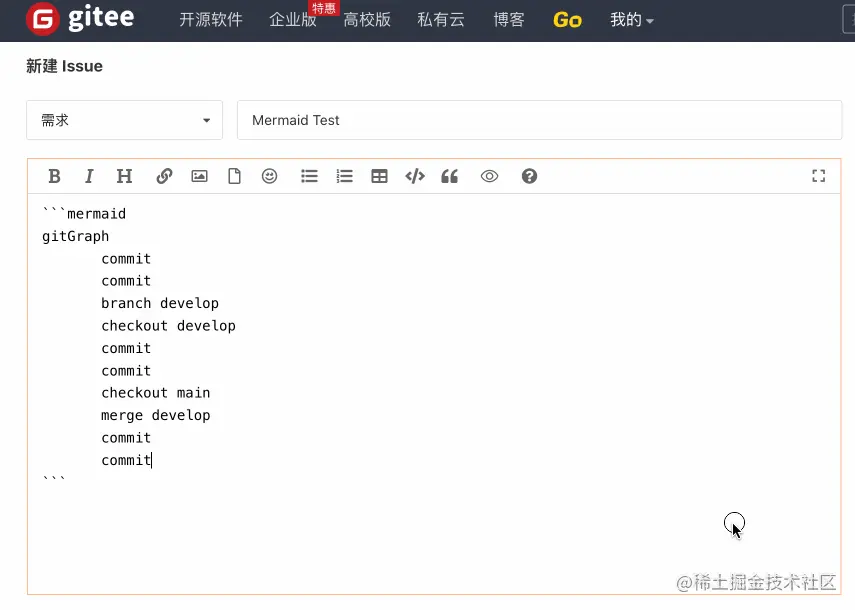855x610 pixels.
Task: Insert a hyperlink via link icon
Action: (x=164, y=176)
